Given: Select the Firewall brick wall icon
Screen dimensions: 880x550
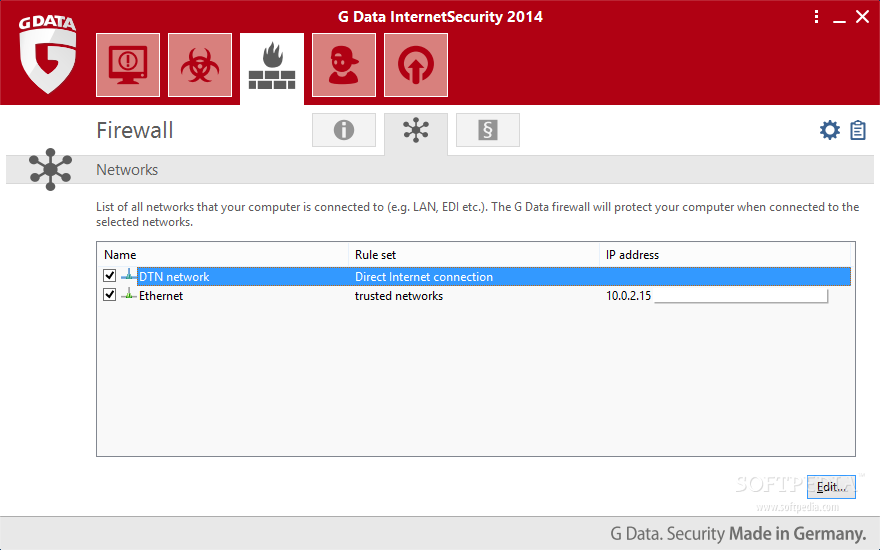Looking at the screenshot, I should pyautogui.click(x=272, y=66).
